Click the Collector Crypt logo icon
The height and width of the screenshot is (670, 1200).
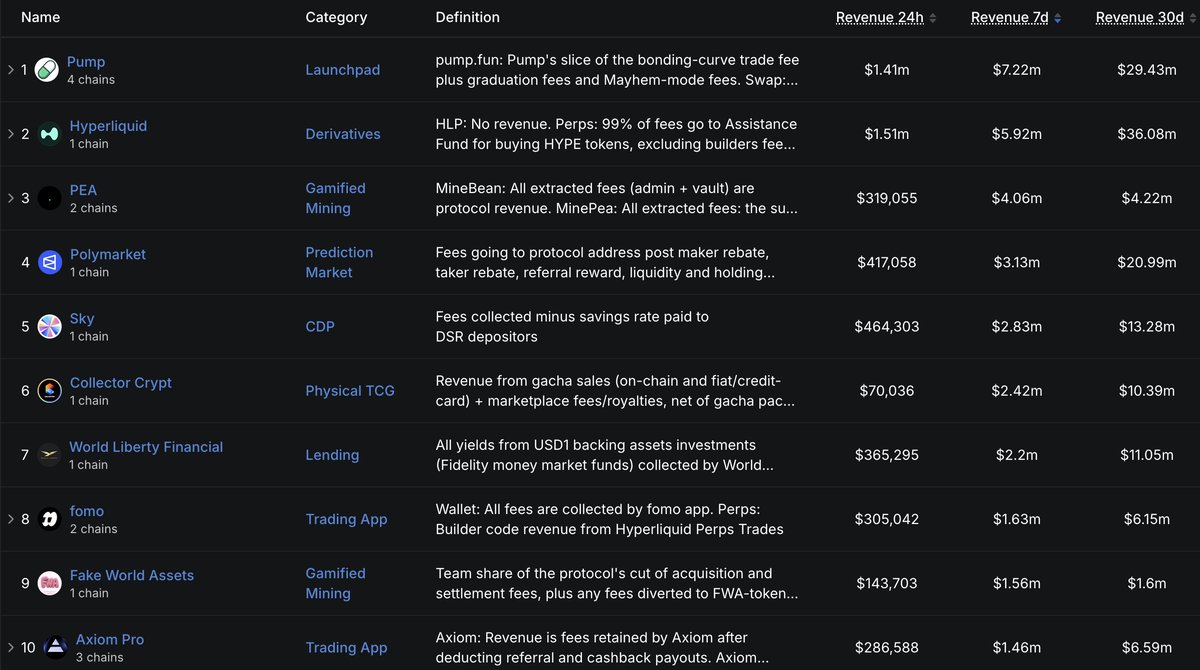pos(50,391)
